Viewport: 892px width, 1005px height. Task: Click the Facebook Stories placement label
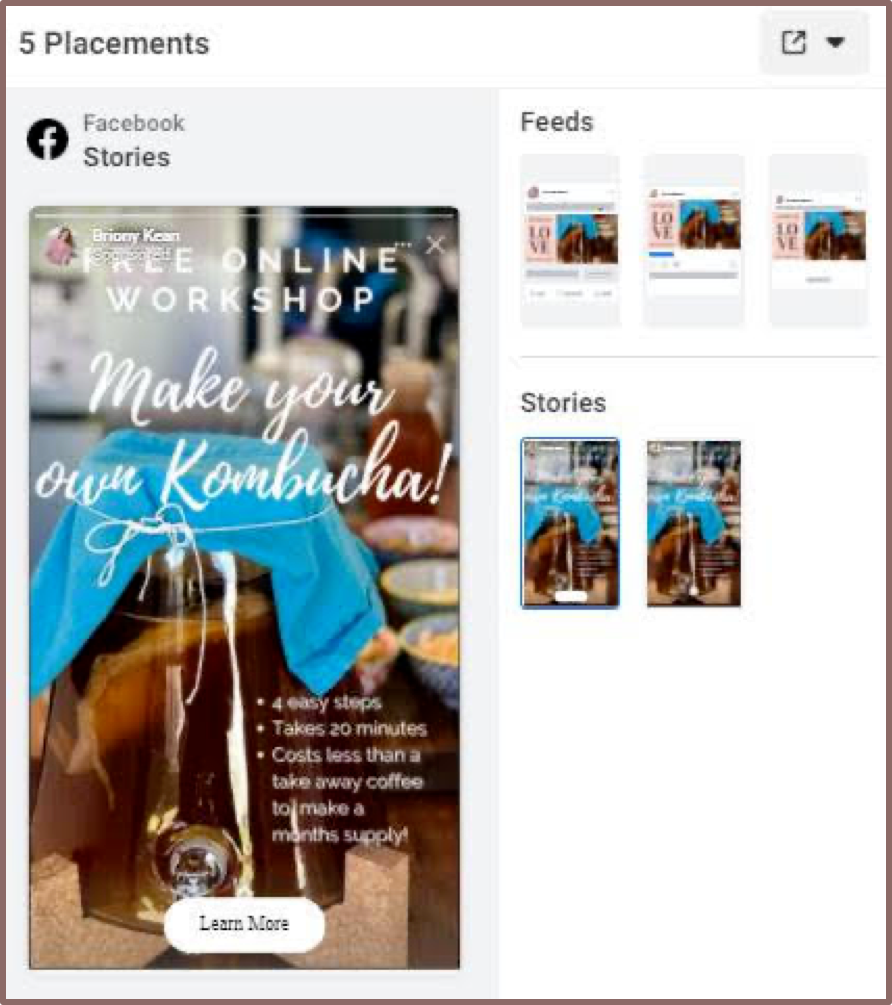tap(134, 140)
